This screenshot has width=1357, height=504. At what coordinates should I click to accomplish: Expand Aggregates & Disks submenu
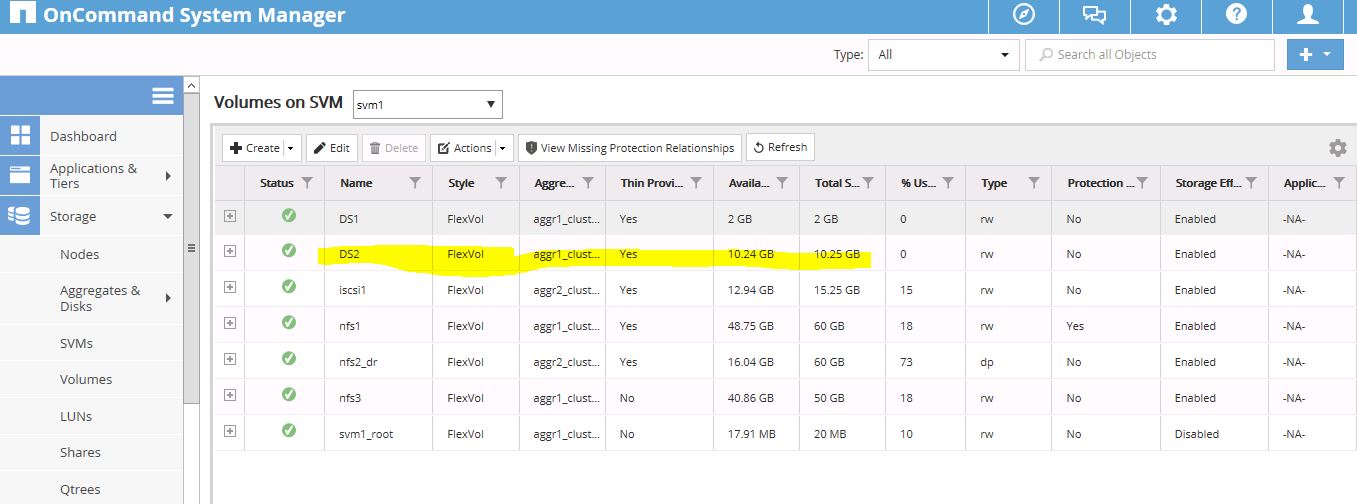click(x=168, y=298)
